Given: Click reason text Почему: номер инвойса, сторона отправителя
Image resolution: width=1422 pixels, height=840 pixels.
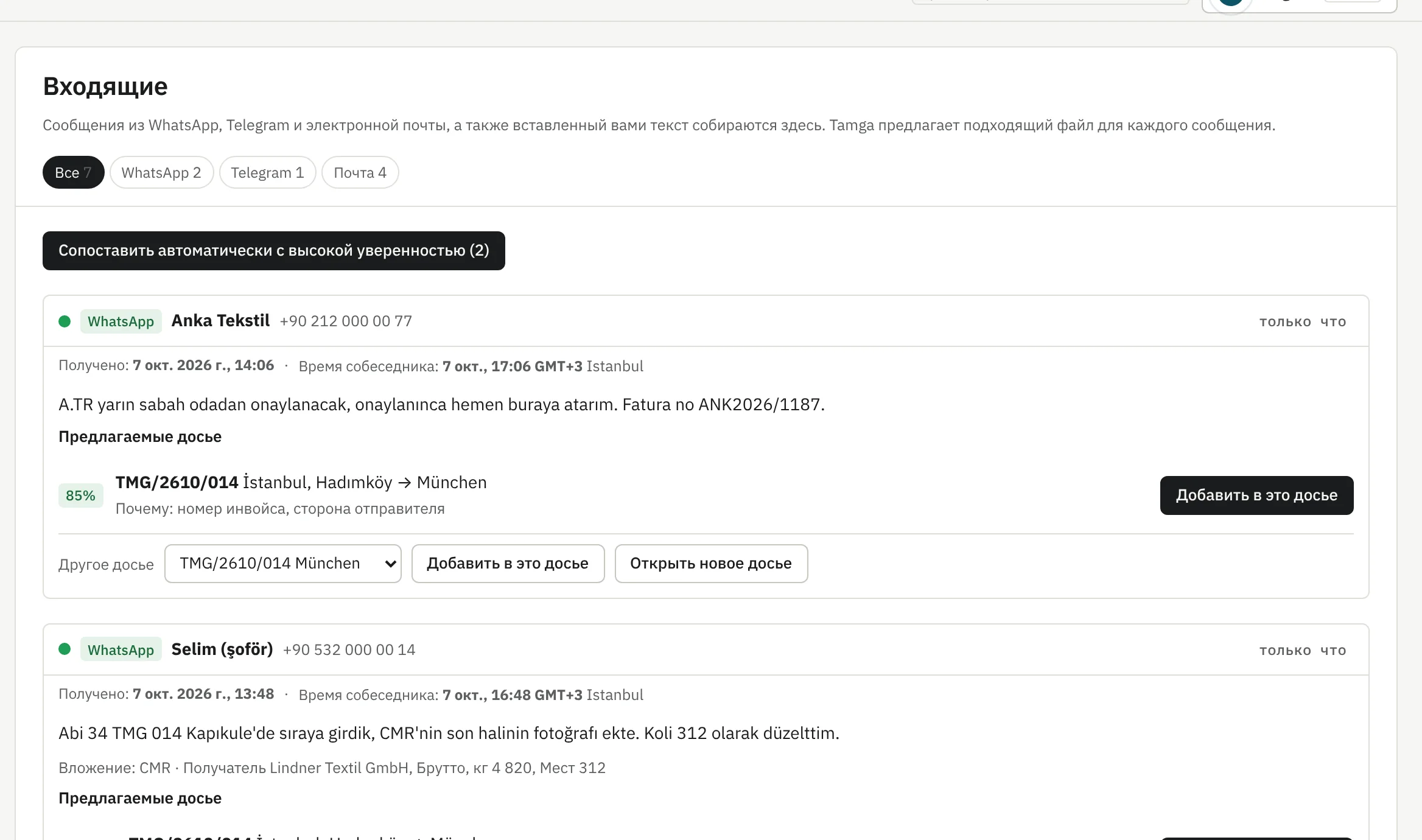Looking at the screenshot, I should click(x=280, y=509).
